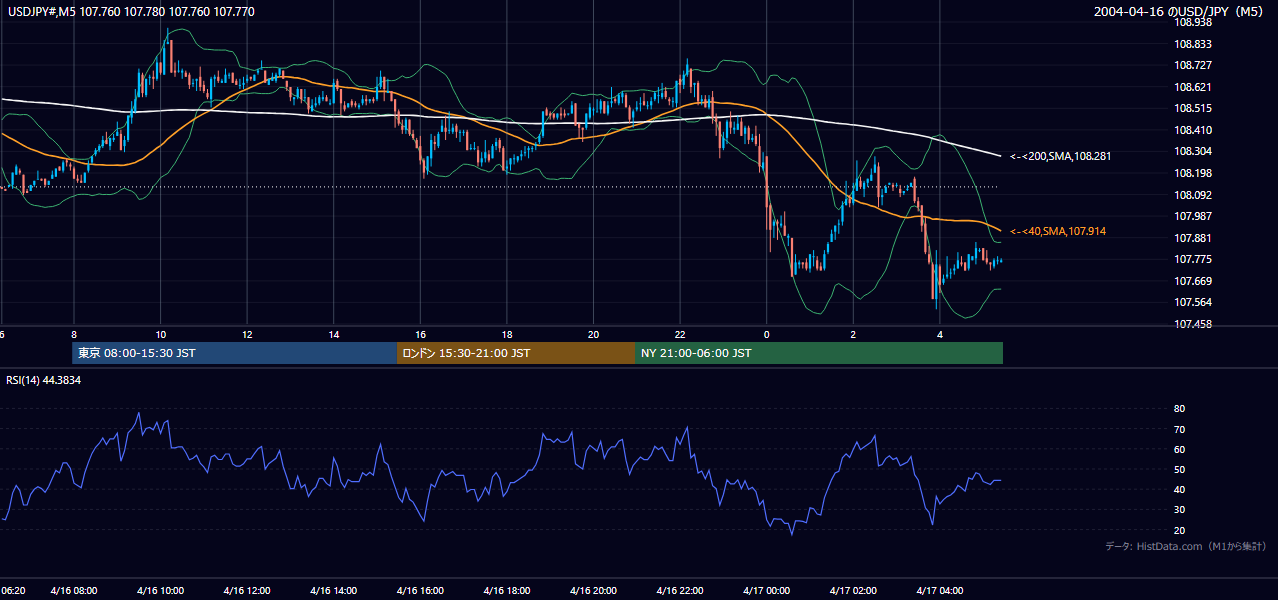1278x600 pixels.
Task: Click the 東京 08:00-15:30 JST session bar
Action: coord(234,353)
